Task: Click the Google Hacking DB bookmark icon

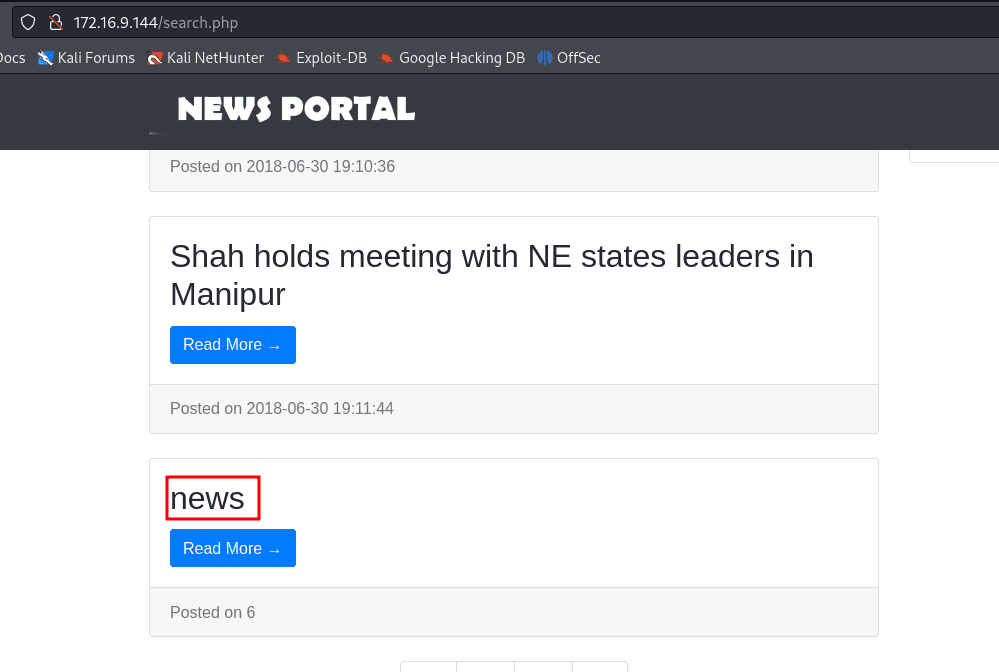Action: [x=387, y=58]
